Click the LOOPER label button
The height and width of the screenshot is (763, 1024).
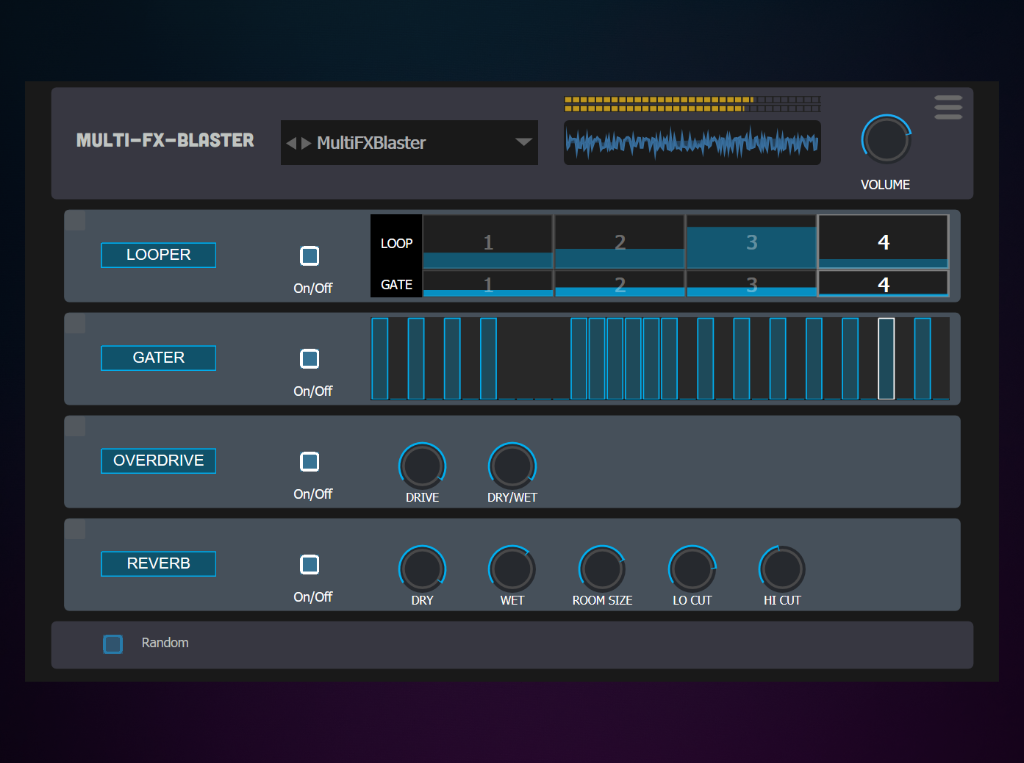pyautogui.click(x=158, y=255)
